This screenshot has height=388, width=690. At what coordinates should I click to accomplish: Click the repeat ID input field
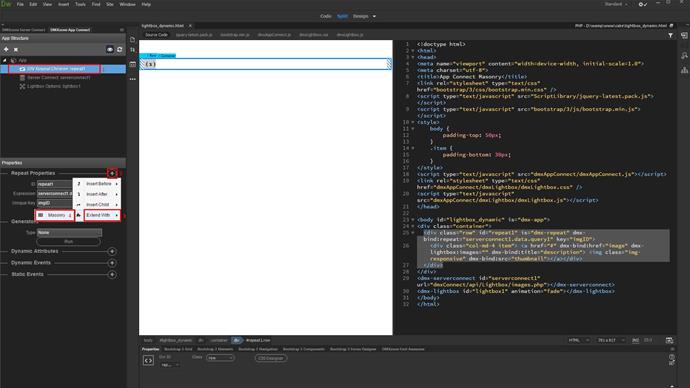[x=55, y=184]
